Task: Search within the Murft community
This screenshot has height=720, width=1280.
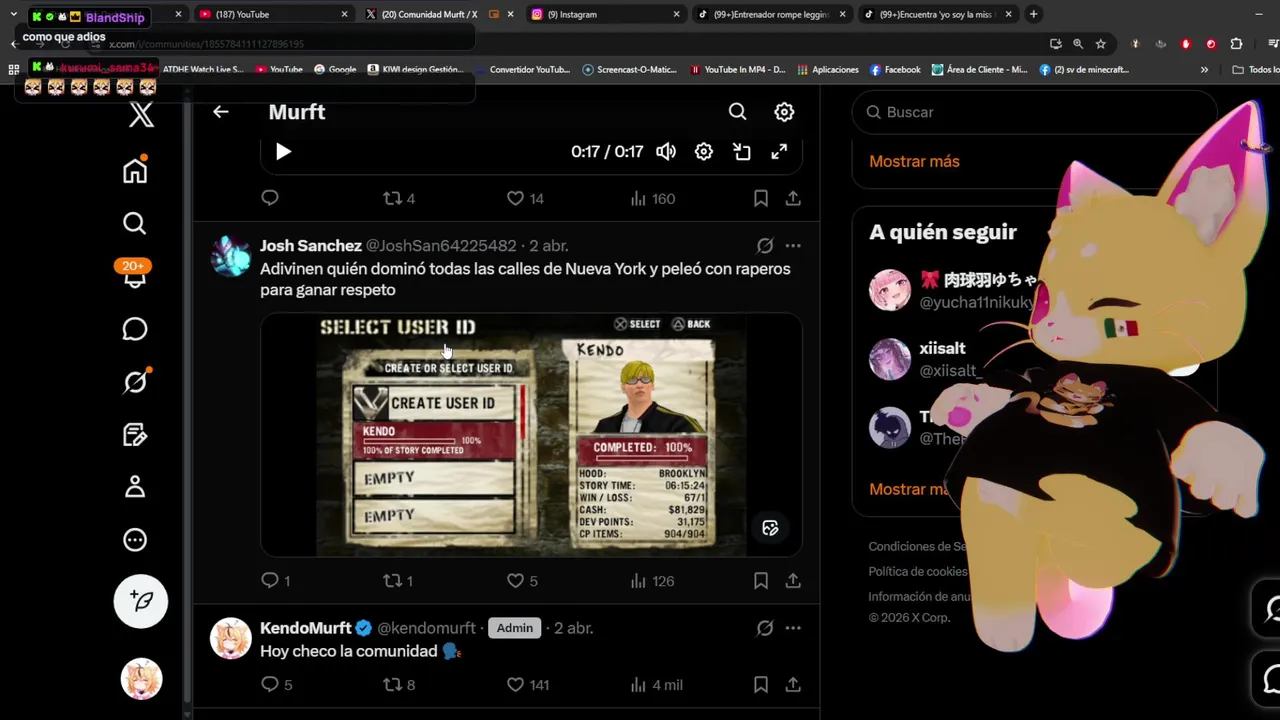Action: (737, 112)
